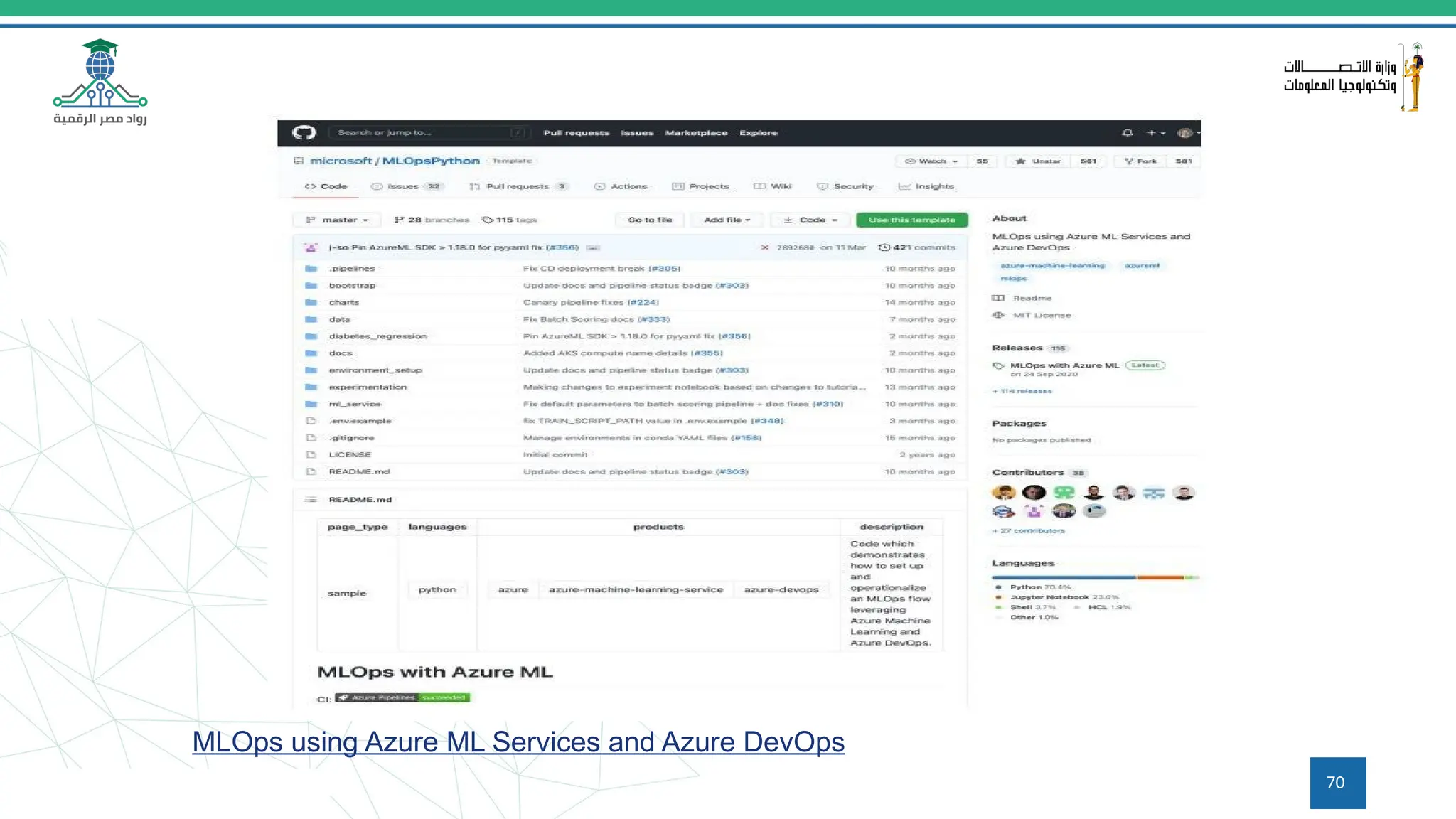
Task: Open the .pipelines folder
Action: pyautogui.click(x=352, y=269)
